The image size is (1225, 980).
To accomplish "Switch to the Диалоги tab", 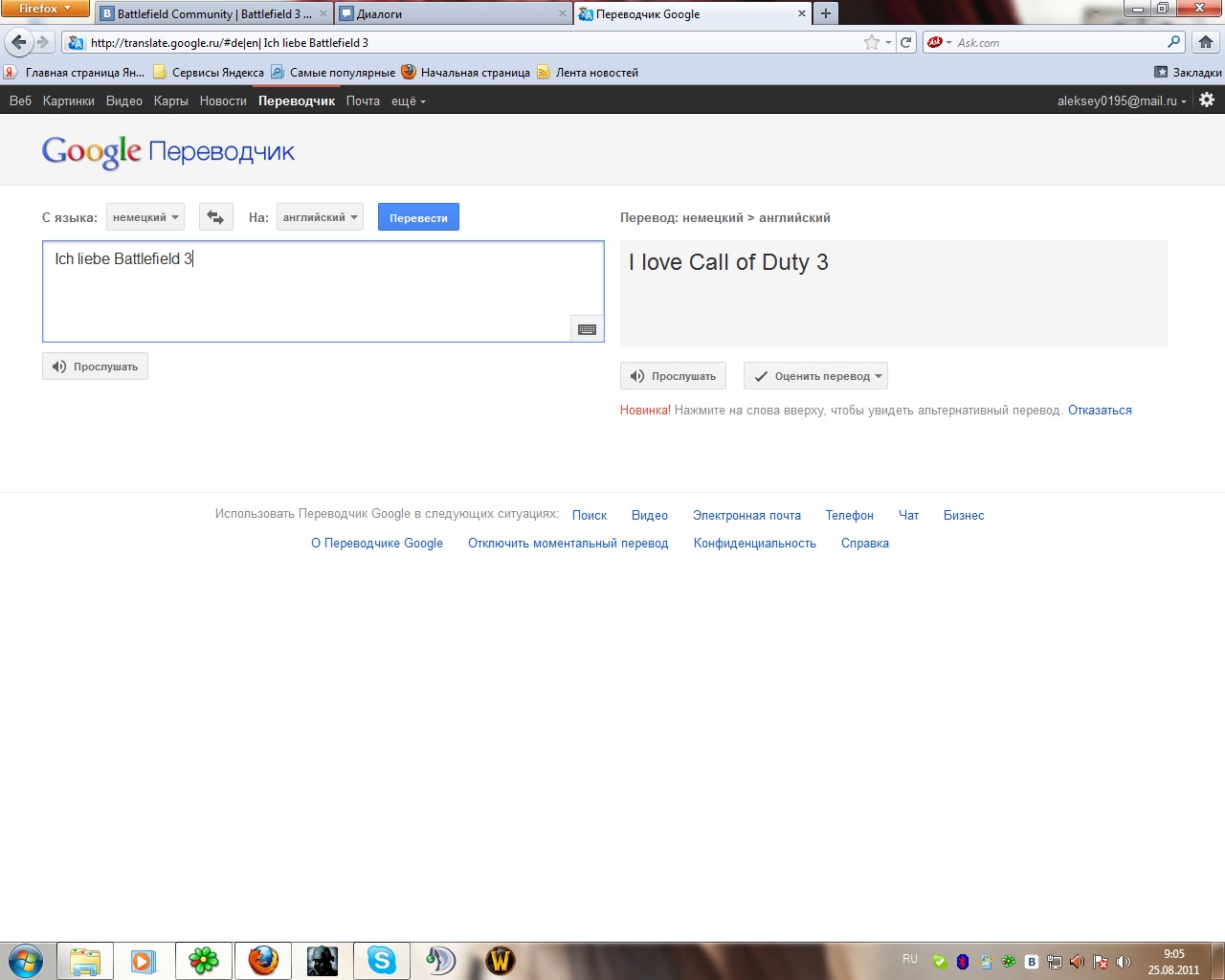I will point(454,13).
